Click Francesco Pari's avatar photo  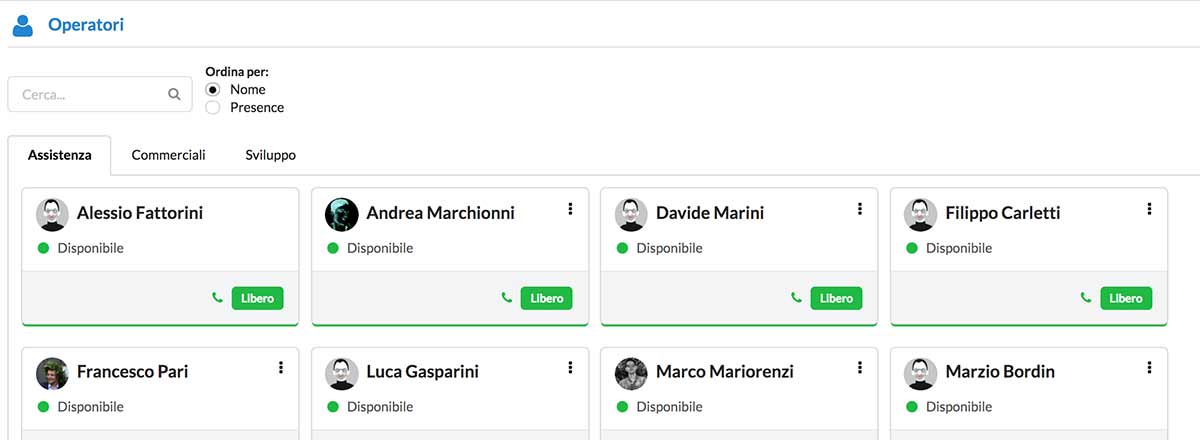(53, 373)
